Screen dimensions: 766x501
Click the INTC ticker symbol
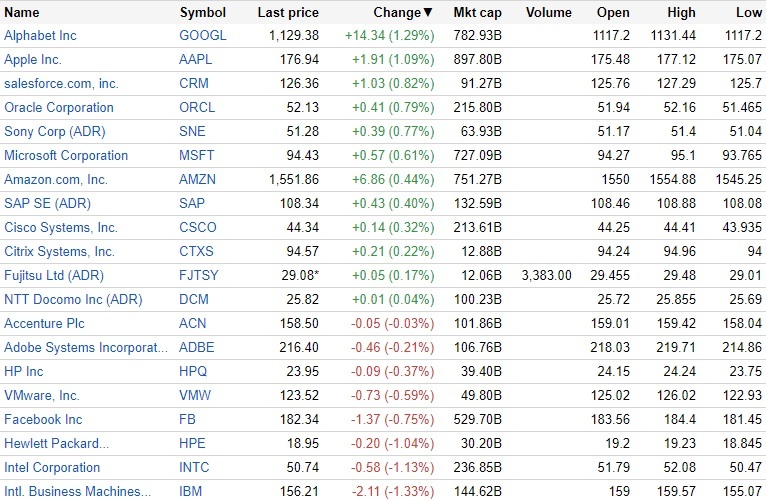coord(195,468)
